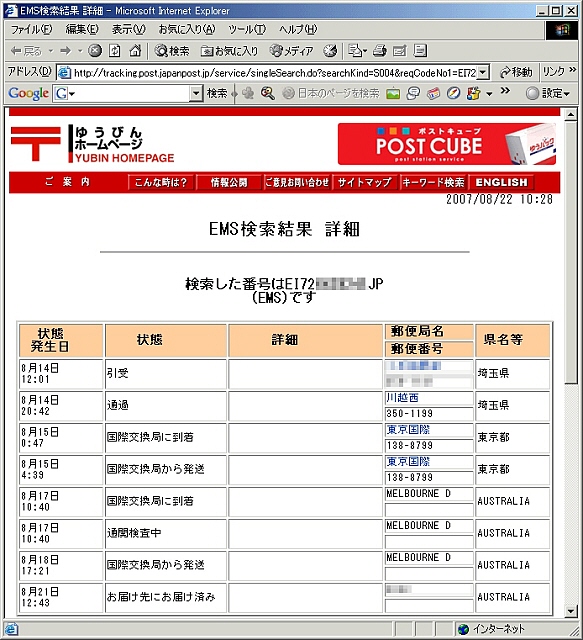This screenshot has height=640, width=583.
Task: Click the 移動 Go button
Action: point(516,72)
